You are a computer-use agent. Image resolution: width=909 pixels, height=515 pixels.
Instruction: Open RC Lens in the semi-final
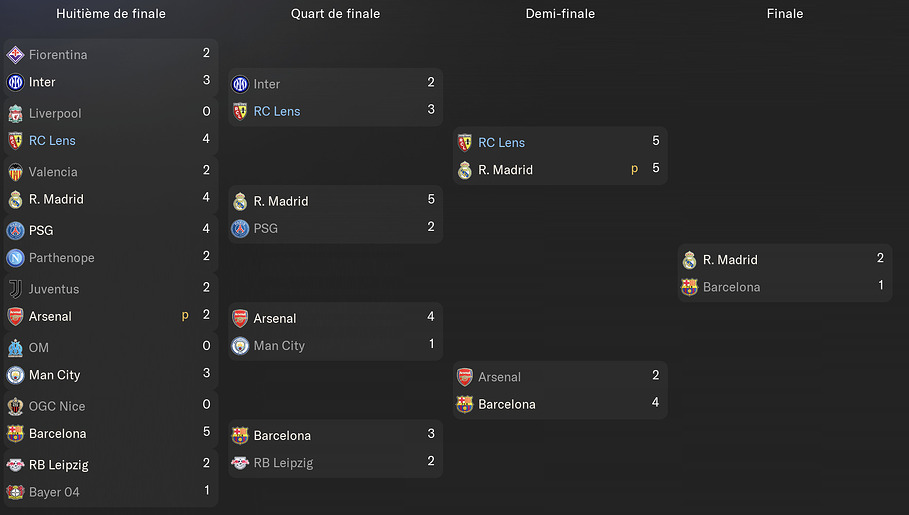501,143
